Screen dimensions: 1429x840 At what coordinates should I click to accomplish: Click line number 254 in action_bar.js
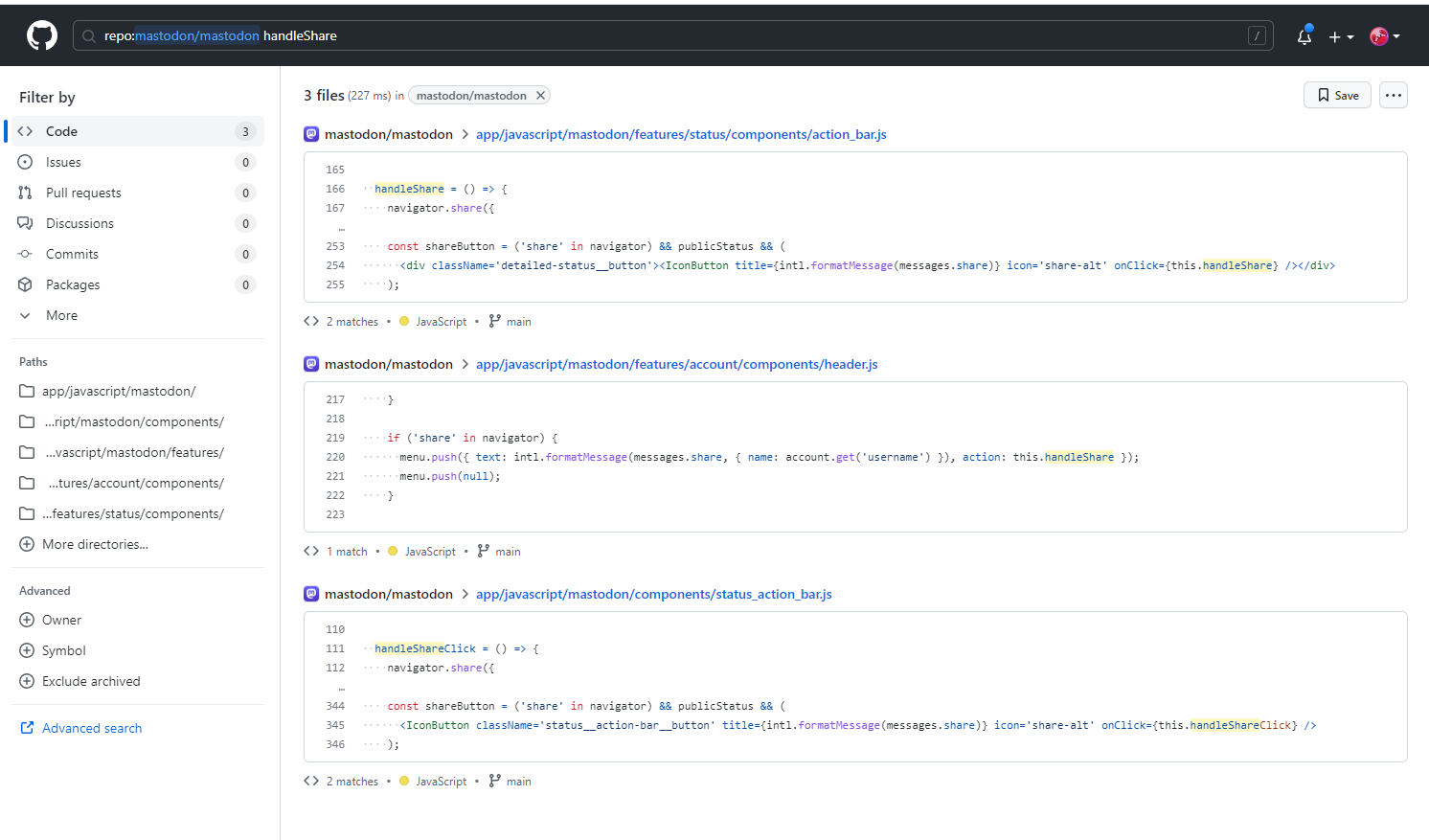[335, 265]
